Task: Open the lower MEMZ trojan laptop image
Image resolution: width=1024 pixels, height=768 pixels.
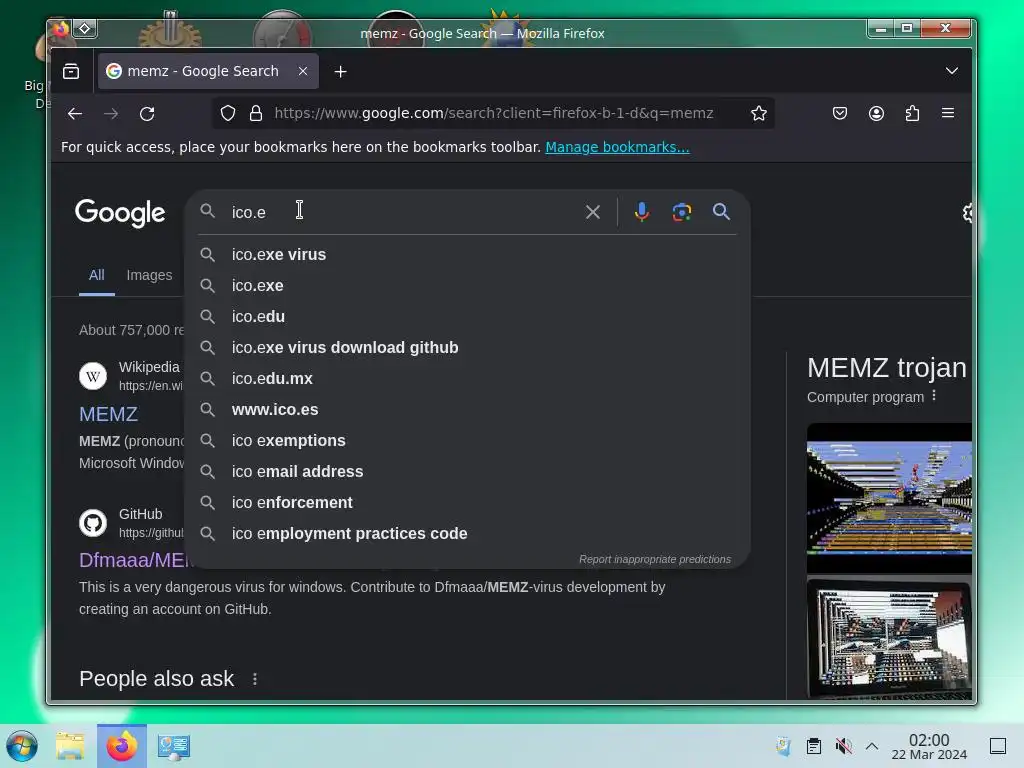Action: (x=889, y=639)
